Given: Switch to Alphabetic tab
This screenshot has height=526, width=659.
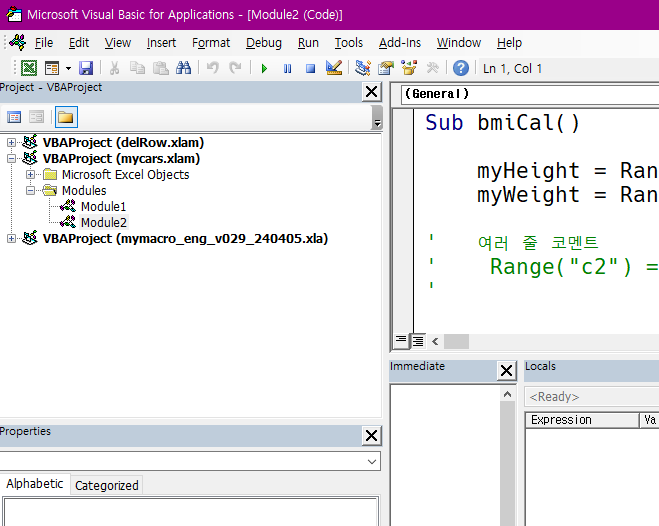Looking at the screenshot, I should [35, 484].
